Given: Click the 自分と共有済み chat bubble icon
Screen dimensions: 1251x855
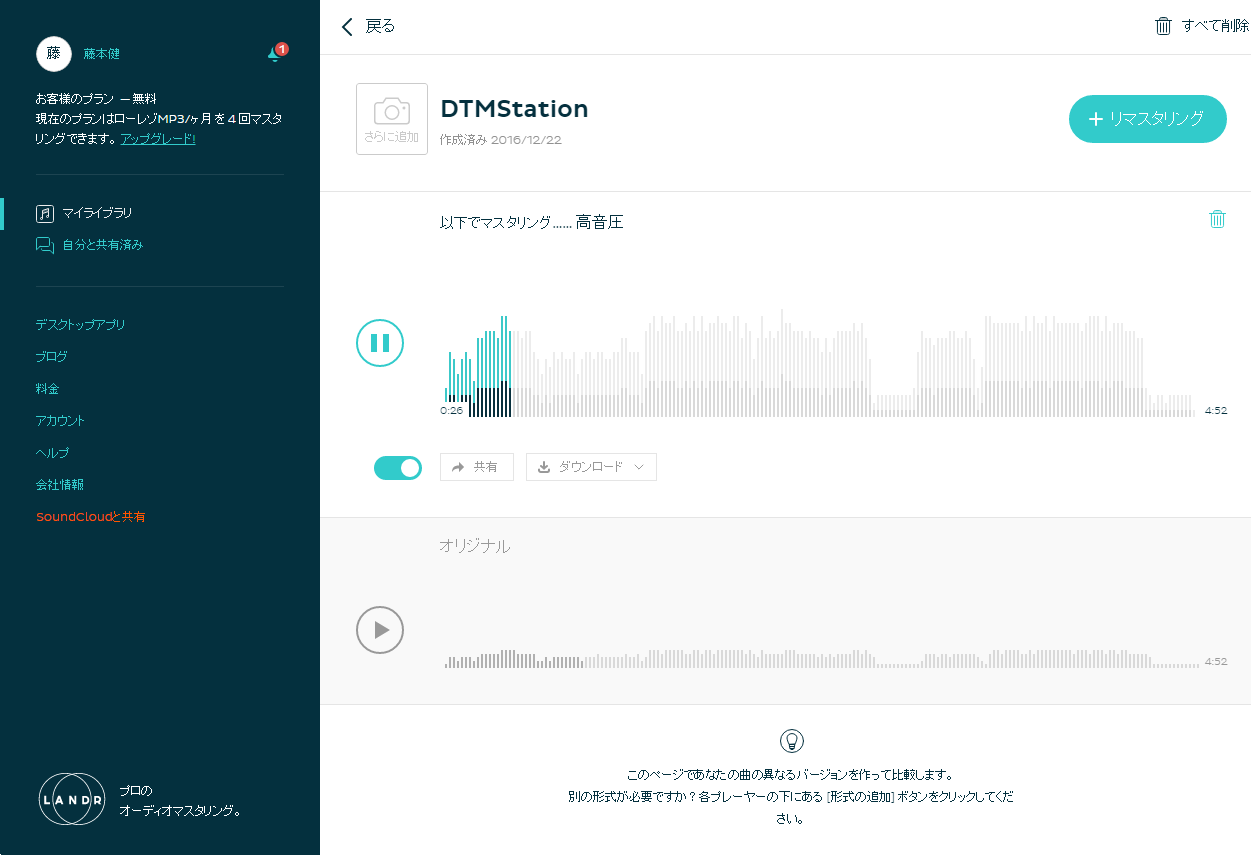Looking at the screenshot, I should (44, 245).
